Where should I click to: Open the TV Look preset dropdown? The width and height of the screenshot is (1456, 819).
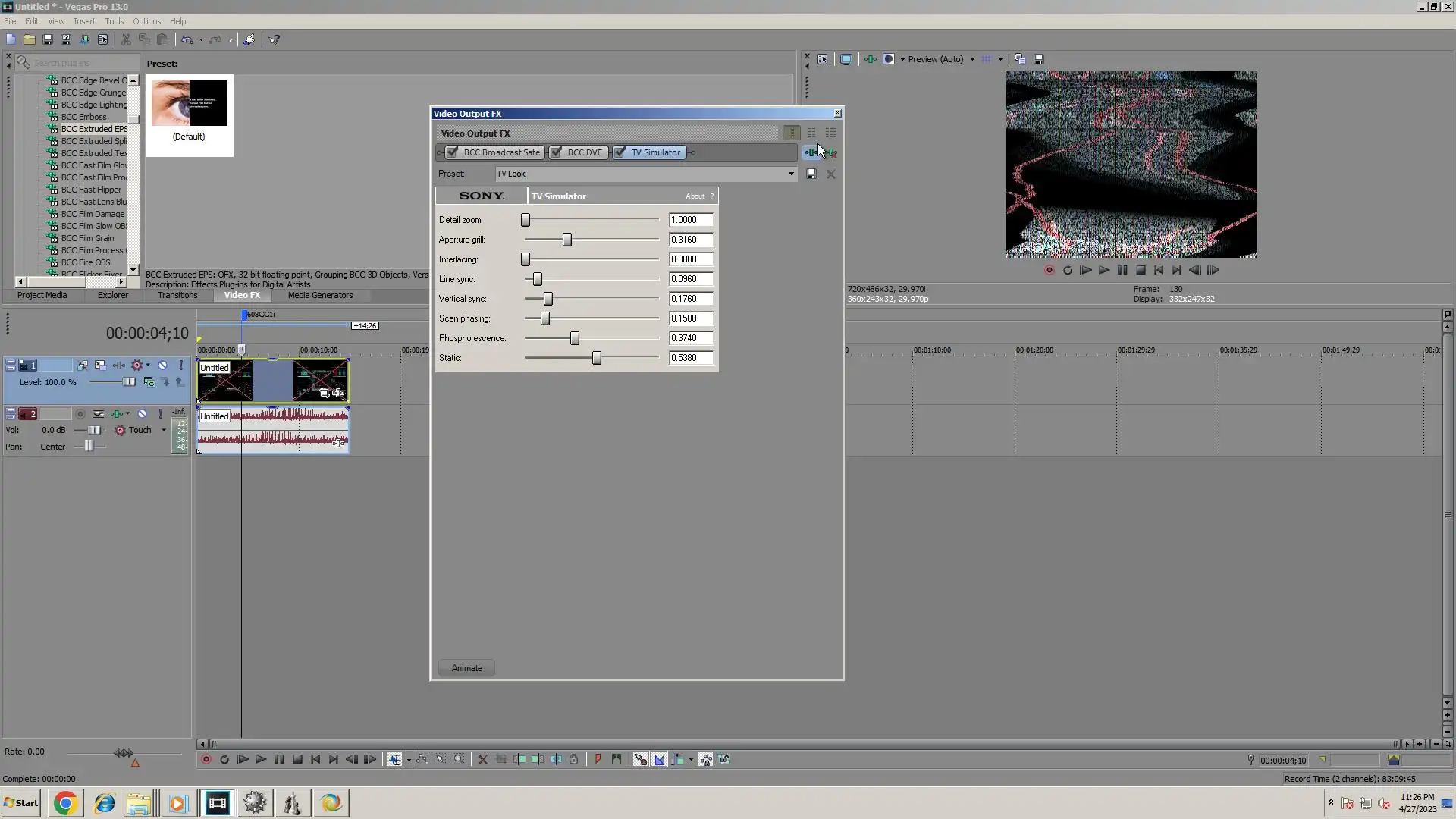tap(791, 174)
